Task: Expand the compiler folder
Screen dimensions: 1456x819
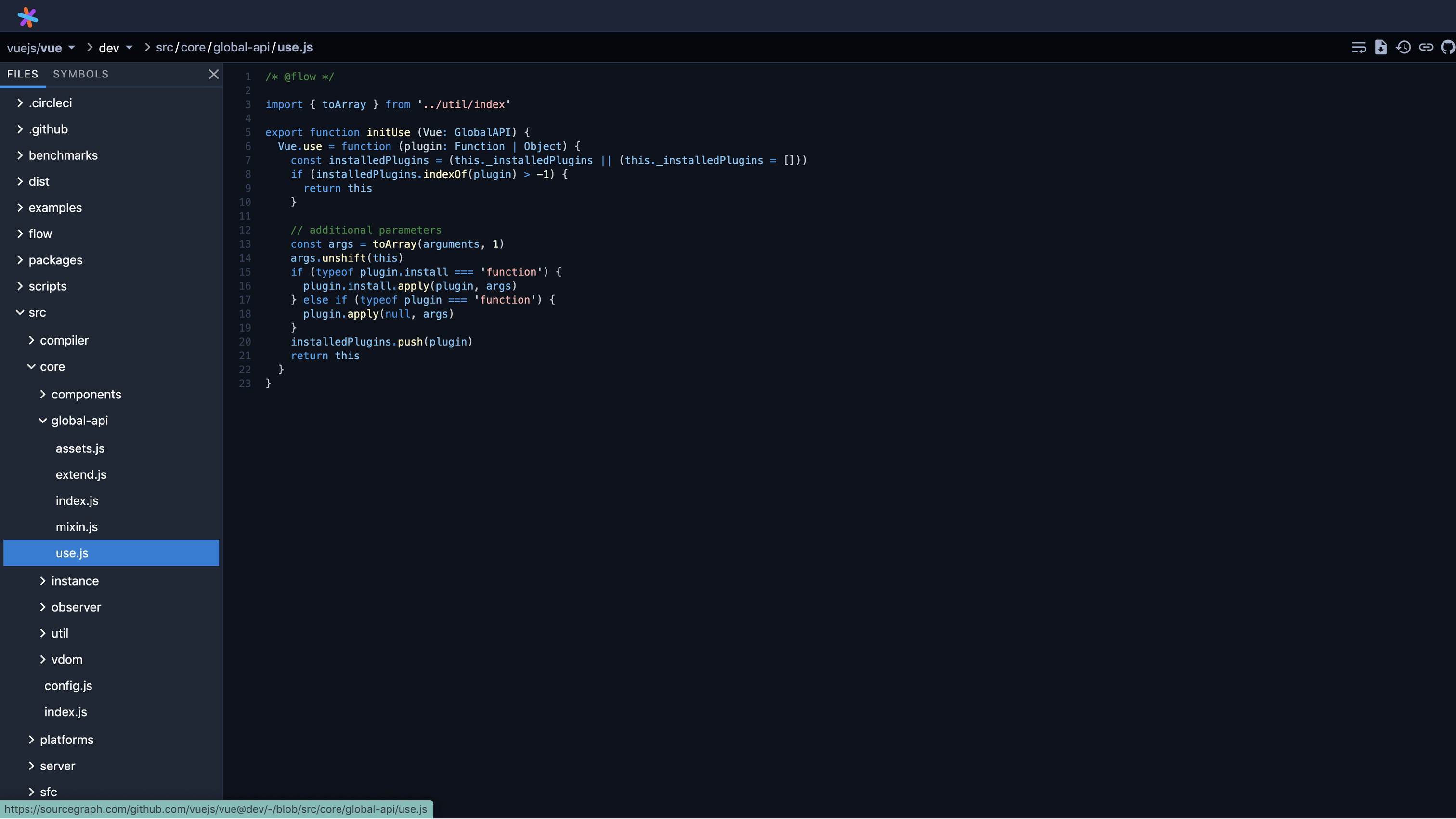Action: pyautogui.click(x=32, y=341)
